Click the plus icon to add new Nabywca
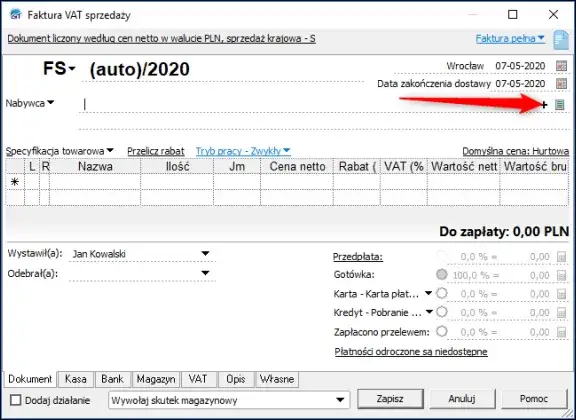The width and height of the screenshot is (576, 420). click(x=544, y=105)
